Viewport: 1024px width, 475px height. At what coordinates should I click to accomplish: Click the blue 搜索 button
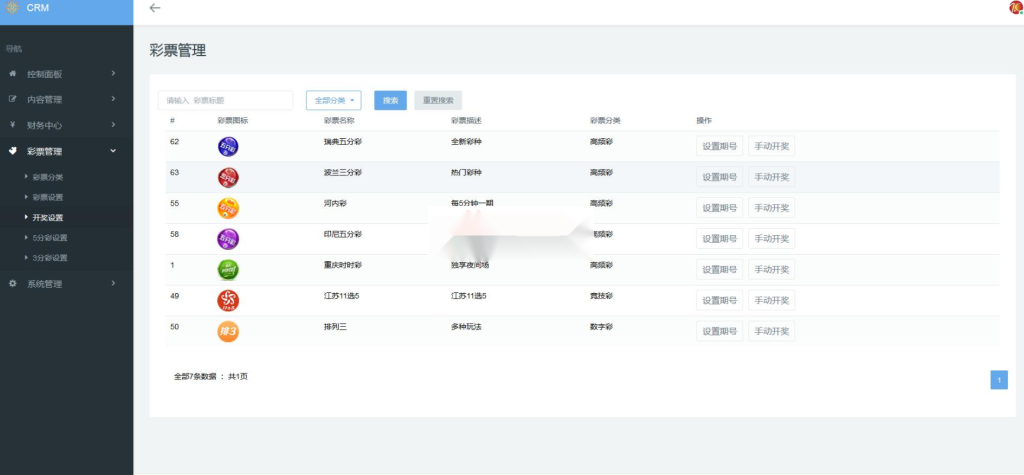(390, 100)
